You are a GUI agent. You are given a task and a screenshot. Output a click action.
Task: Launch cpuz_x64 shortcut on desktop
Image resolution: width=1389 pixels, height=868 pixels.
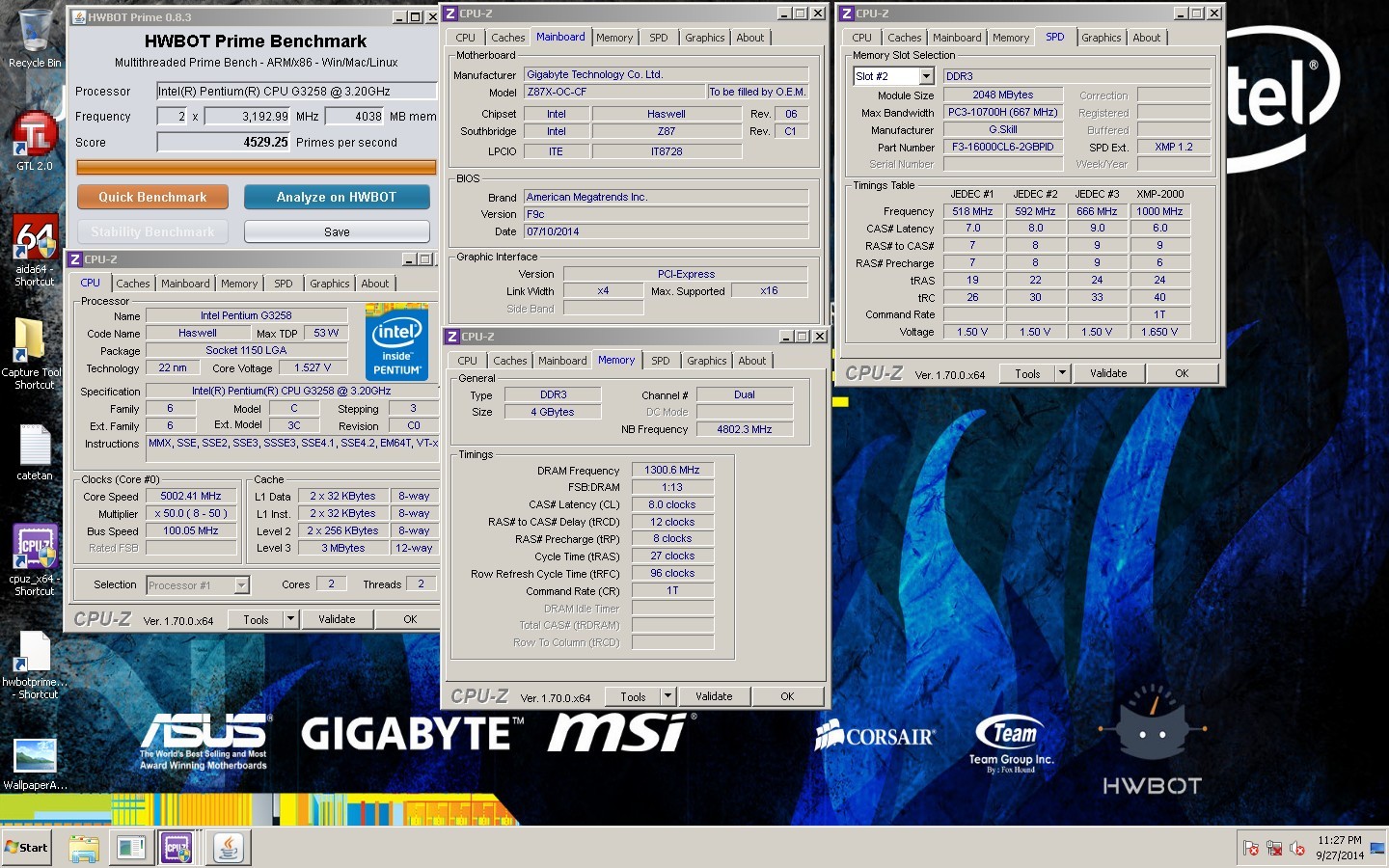(x=35, y=548)
